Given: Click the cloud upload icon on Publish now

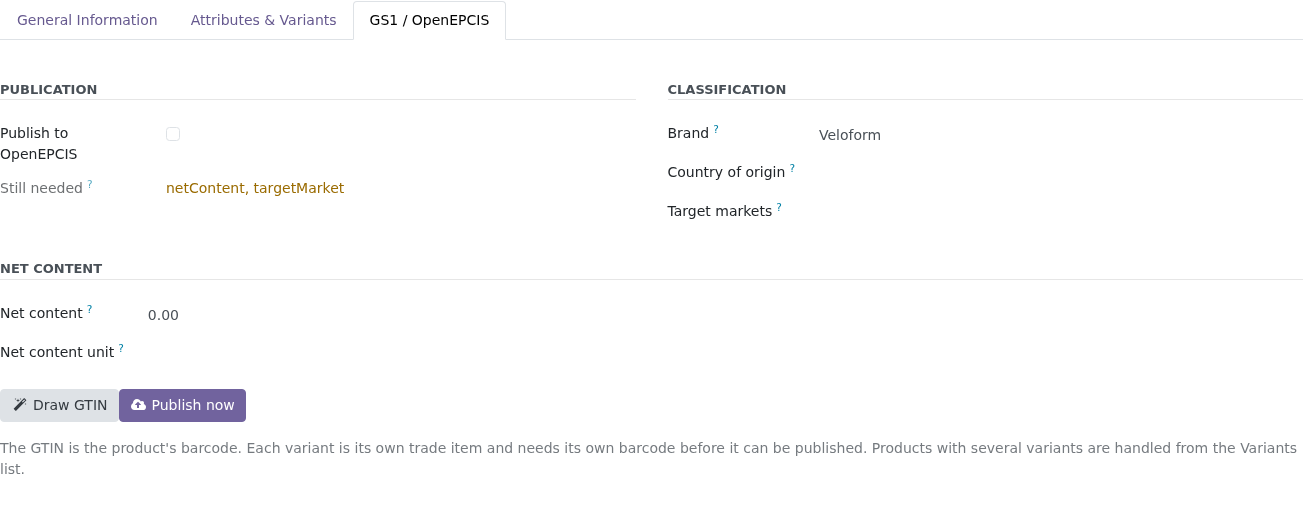Looking at the screenshot, I should (x=138, y=405).
